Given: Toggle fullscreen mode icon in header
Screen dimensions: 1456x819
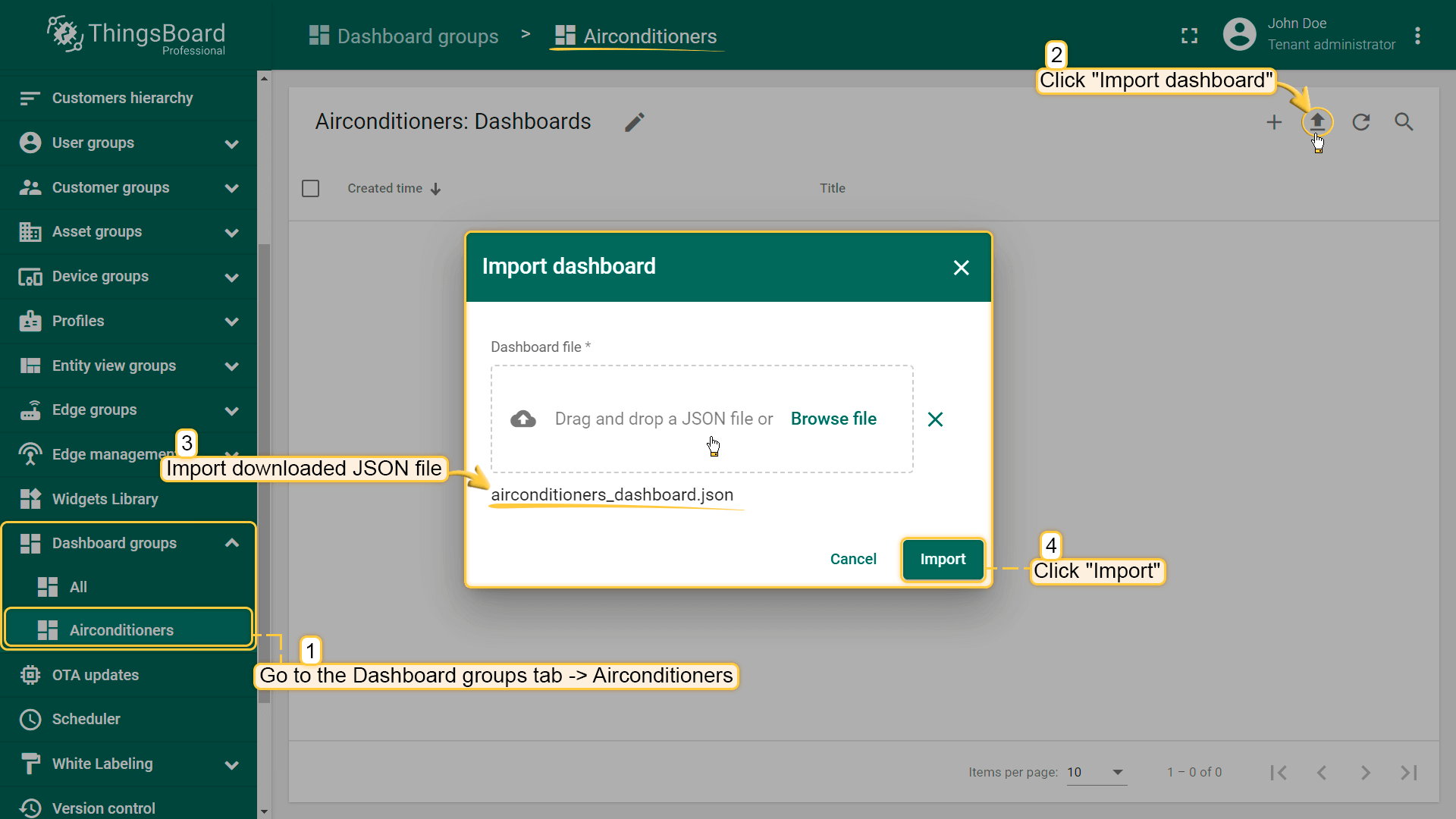Looking at the screenshot, I should tap(1189, 36).
